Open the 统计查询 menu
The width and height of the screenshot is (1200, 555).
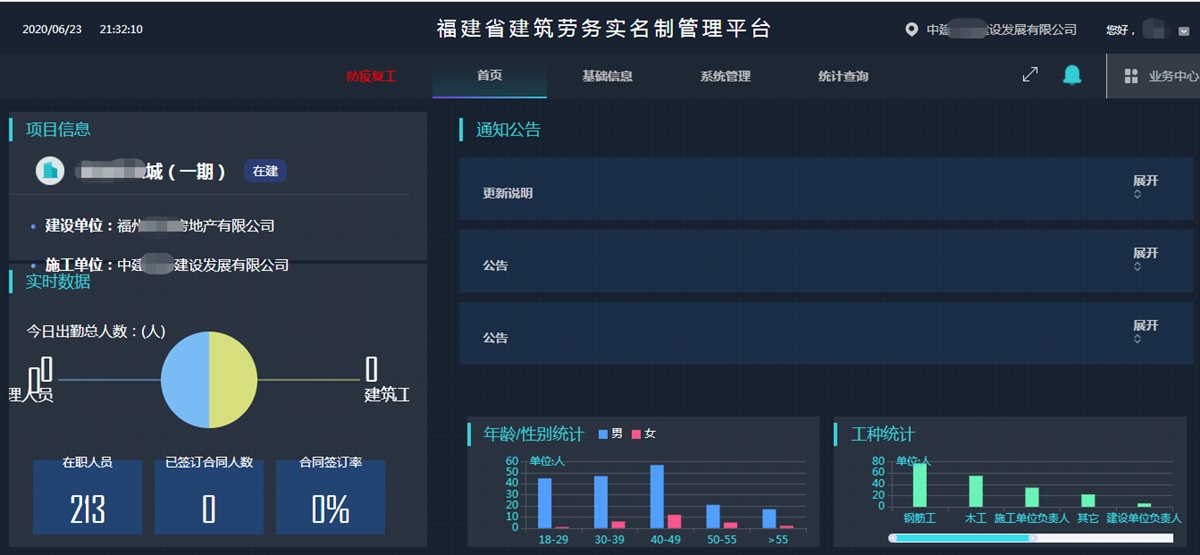pyautogui.click(x=843, y=76)
